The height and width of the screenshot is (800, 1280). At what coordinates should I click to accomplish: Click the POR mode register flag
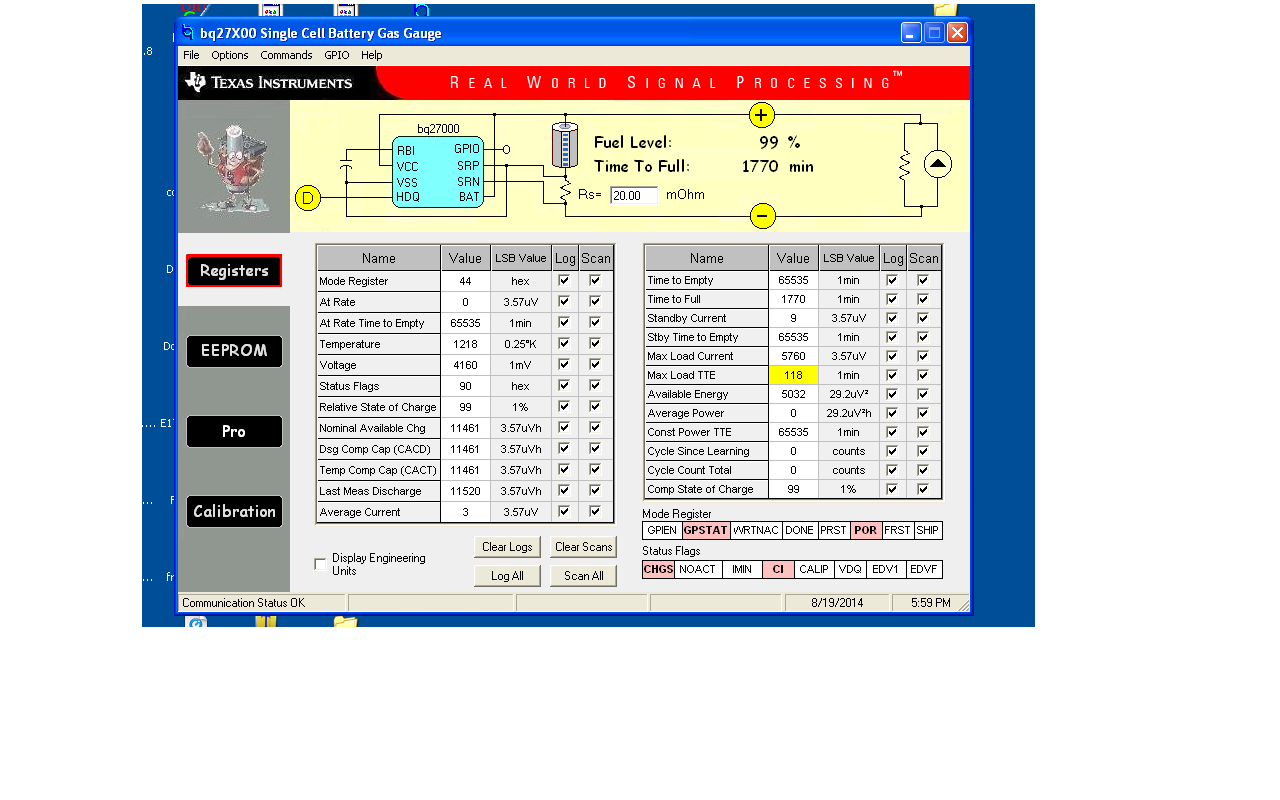[x=866, y=531]
